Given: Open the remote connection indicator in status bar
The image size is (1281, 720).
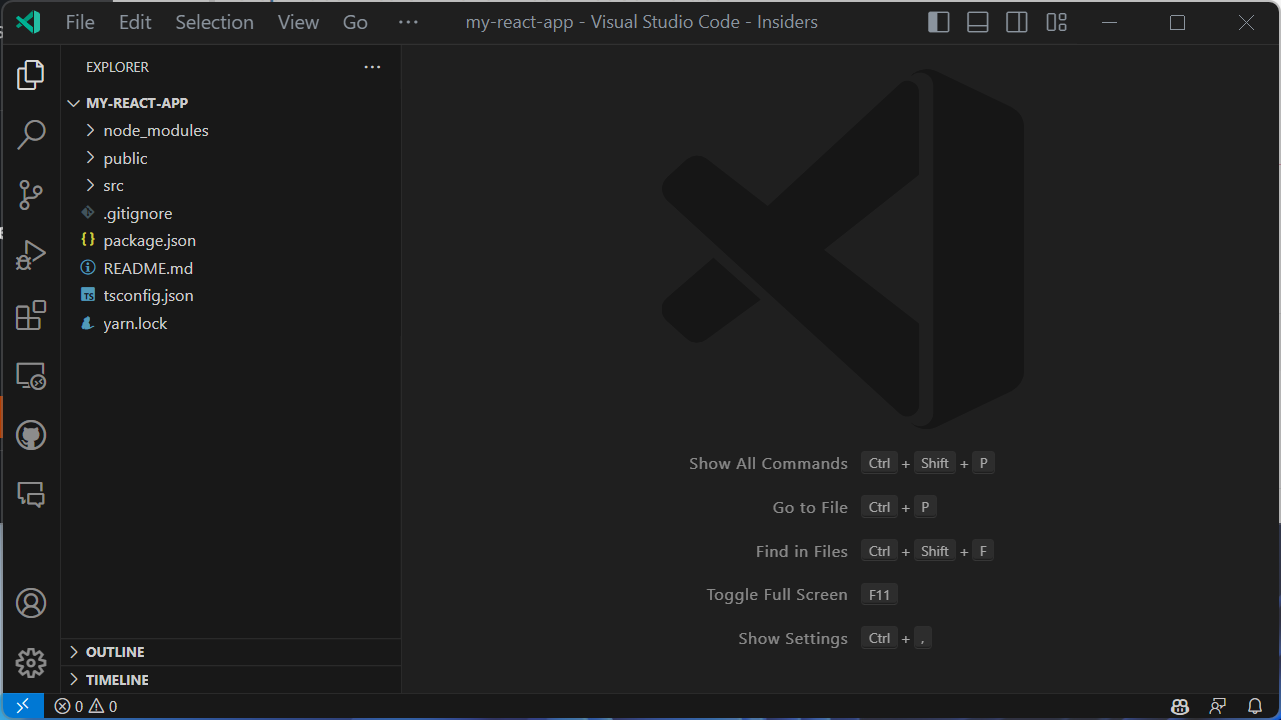Looking at the screenshot, I should click(22, 706).
